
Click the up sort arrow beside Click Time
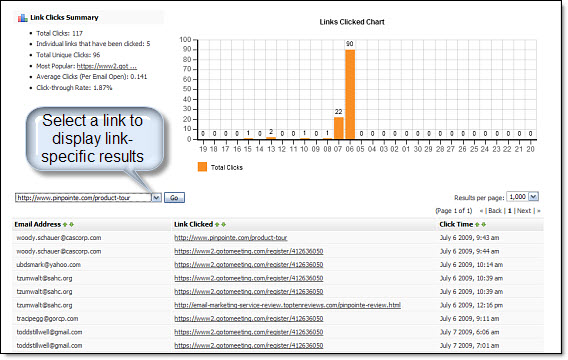(x=477, y=225)
